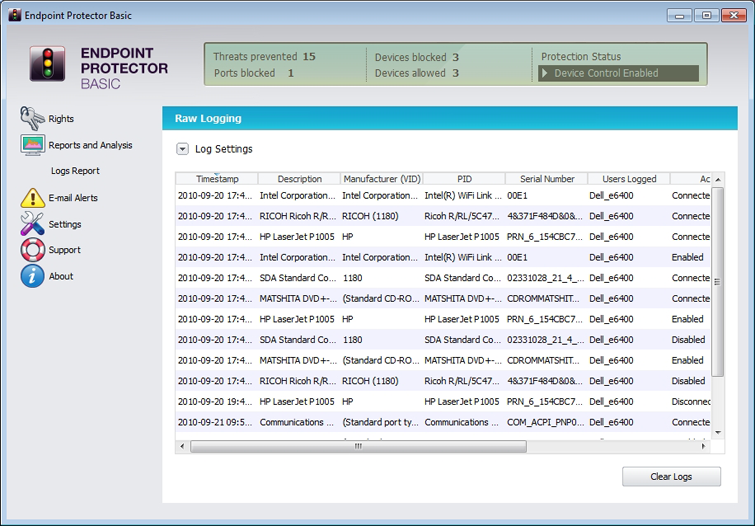
Task: Click the Settings wrench and screwdriver icon
Action: click(32, 224)
